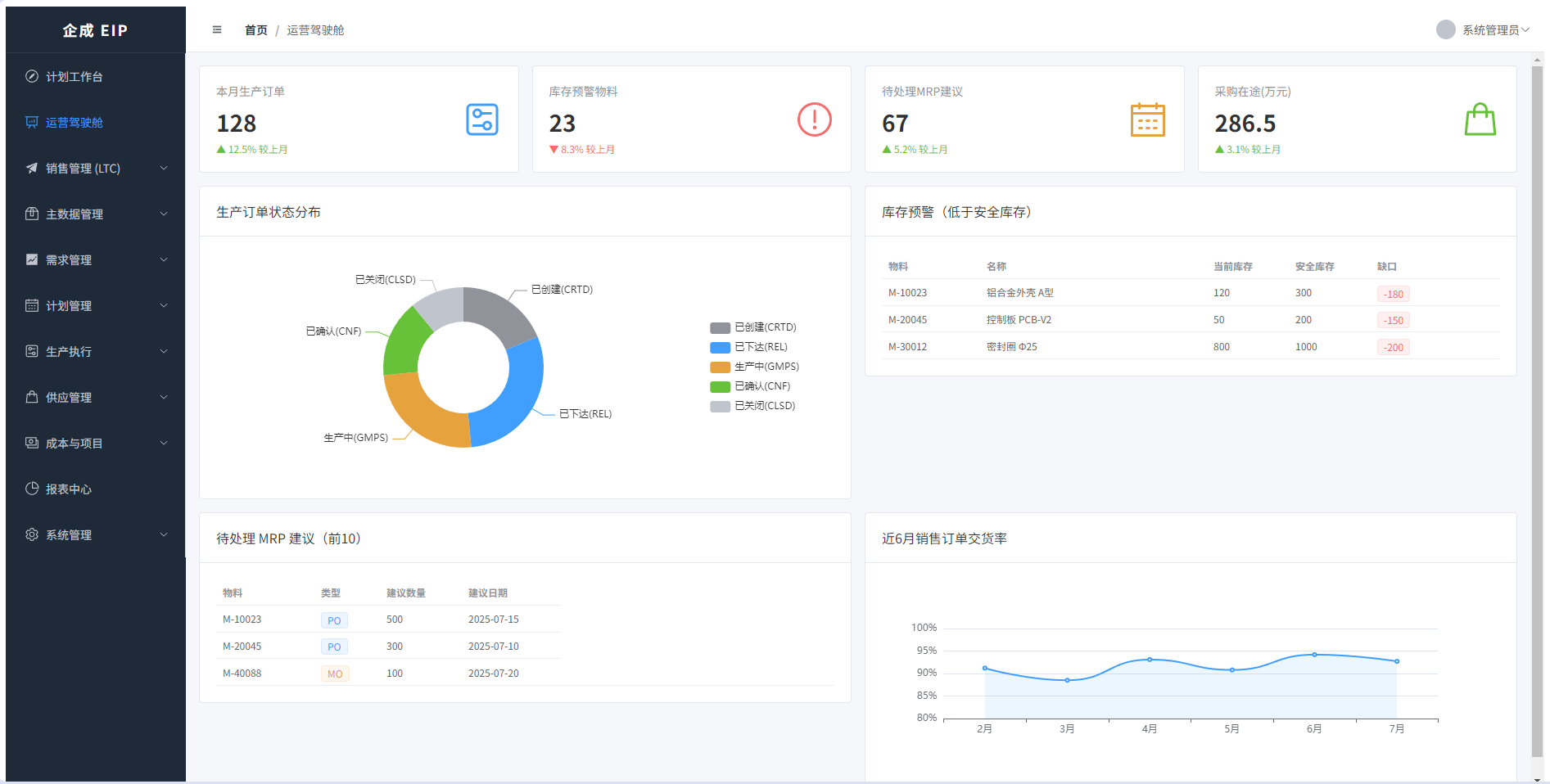
Task: Select the 运营驾驶舱 menu item
Action: (96, 122)
